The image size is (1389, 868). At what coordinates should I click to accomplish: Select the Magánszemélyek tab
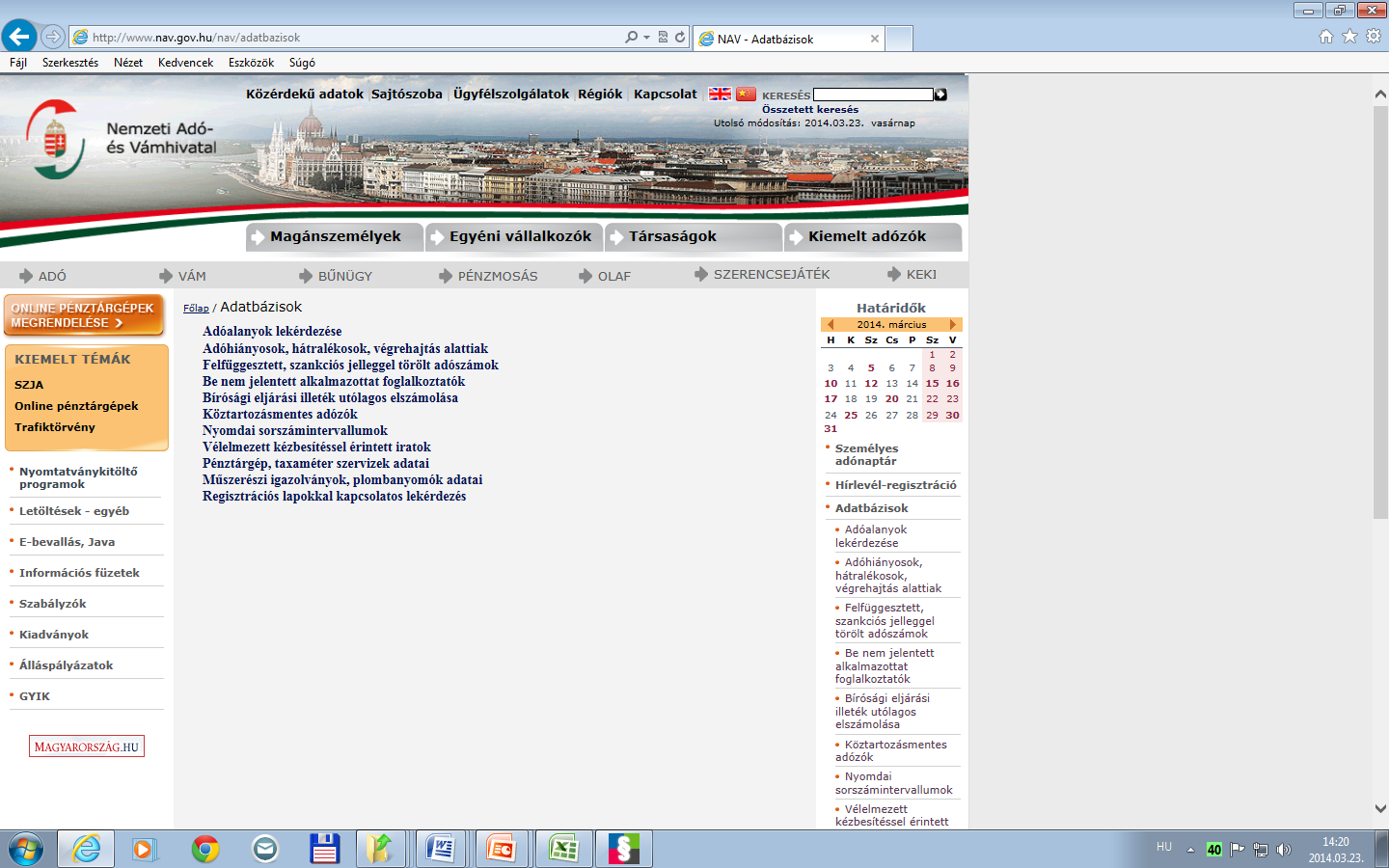coord(335,236)
